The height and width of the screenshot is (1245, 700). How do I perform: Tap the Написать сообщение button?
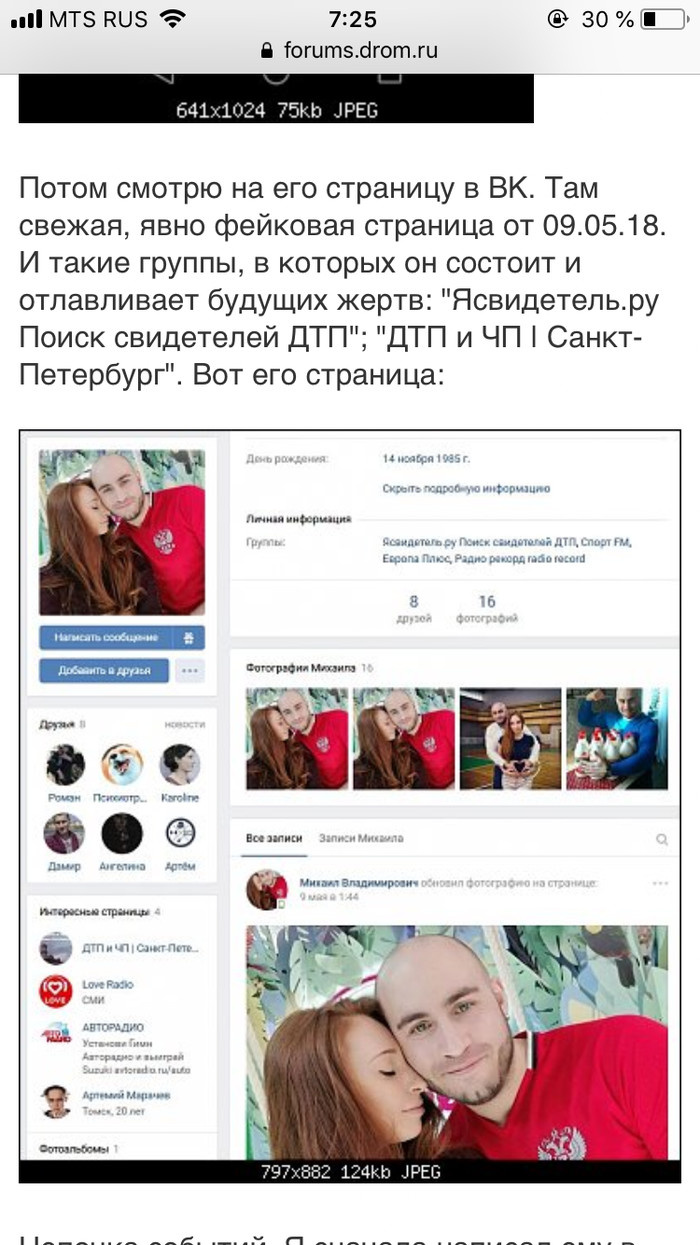click(x=106, y=638)
